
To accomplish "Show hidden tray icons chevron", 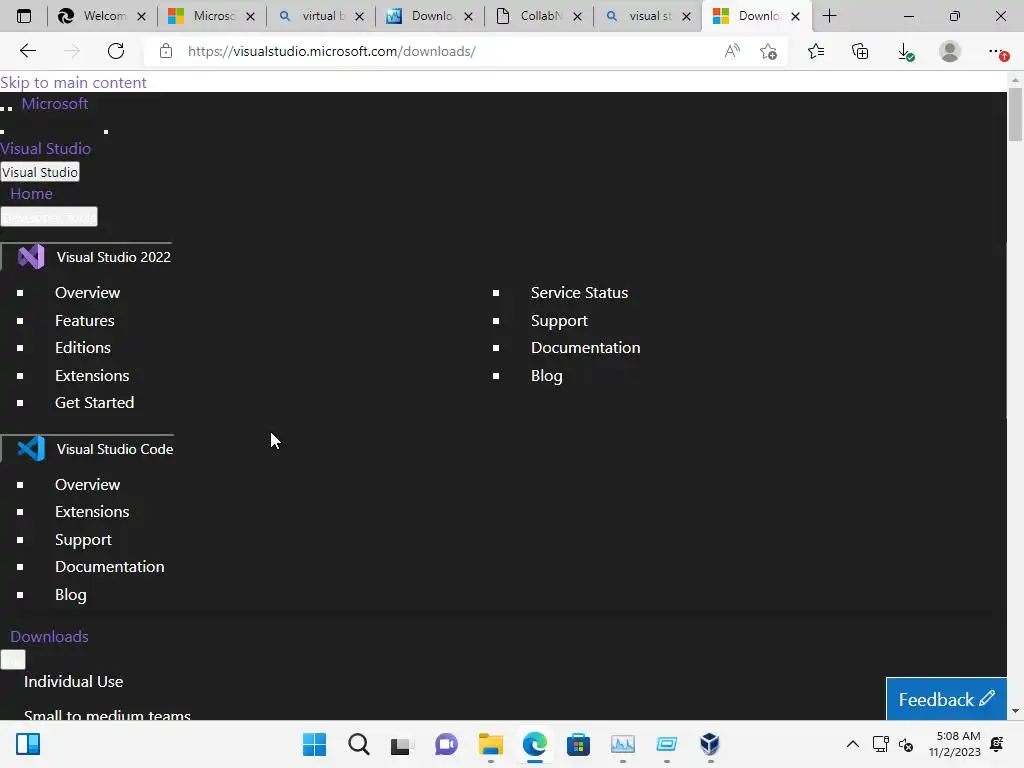I will click(852, 744).
